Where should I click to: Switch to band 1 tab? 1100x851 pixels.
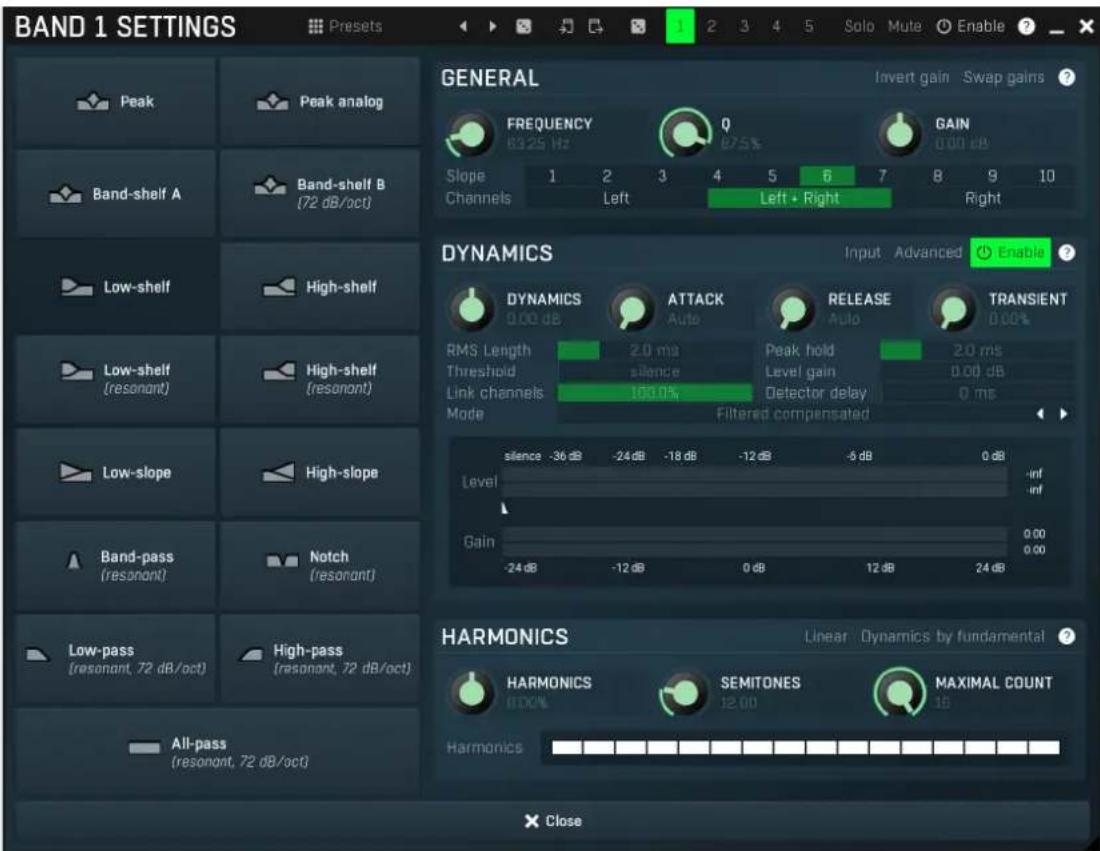tap(680, 27)
